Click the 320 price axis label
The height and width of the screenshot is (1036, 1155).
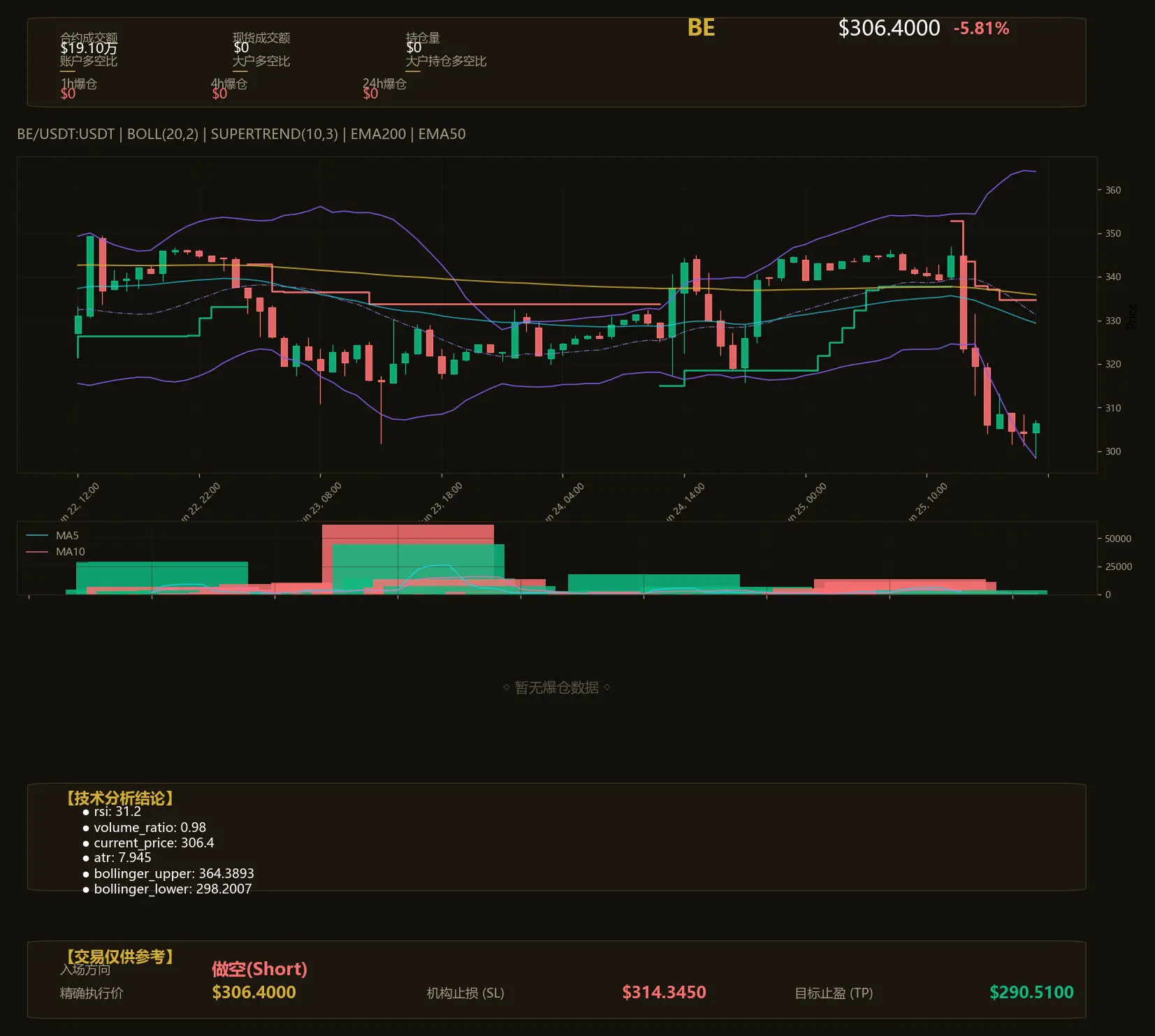pos(1113,364)
